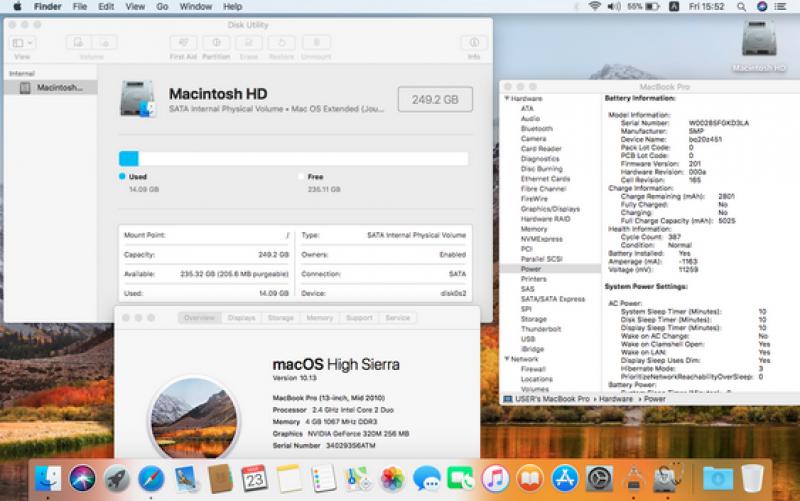
Task: Open Notification Center in menu bar
Action: click(x=780, y=7)
